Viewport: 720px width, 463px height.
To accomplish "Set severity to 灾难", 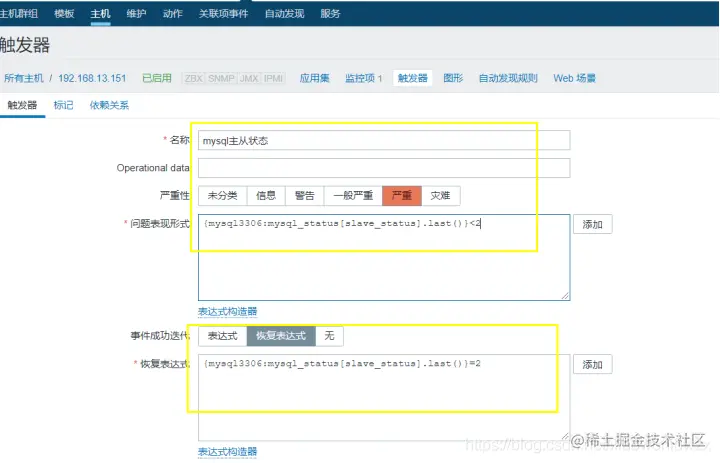I will (440, 196).
